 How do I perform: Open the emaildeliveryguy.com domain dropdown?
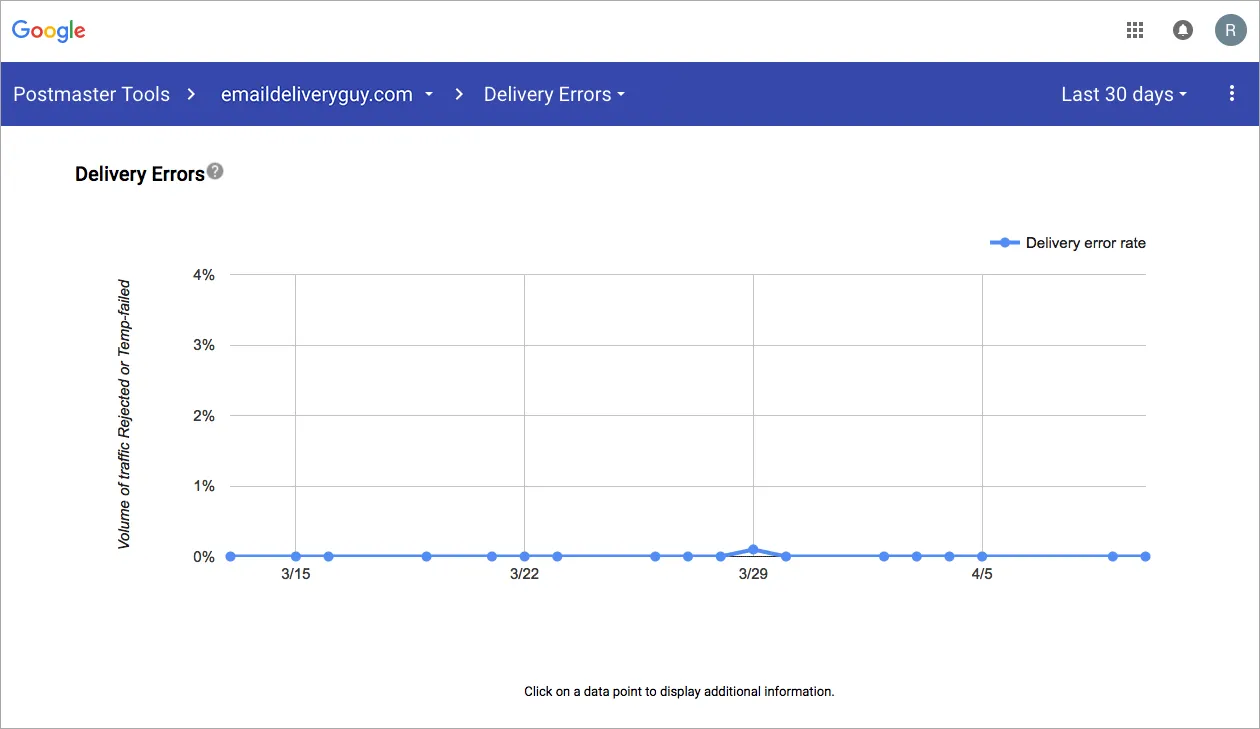(x=327, y=94)
